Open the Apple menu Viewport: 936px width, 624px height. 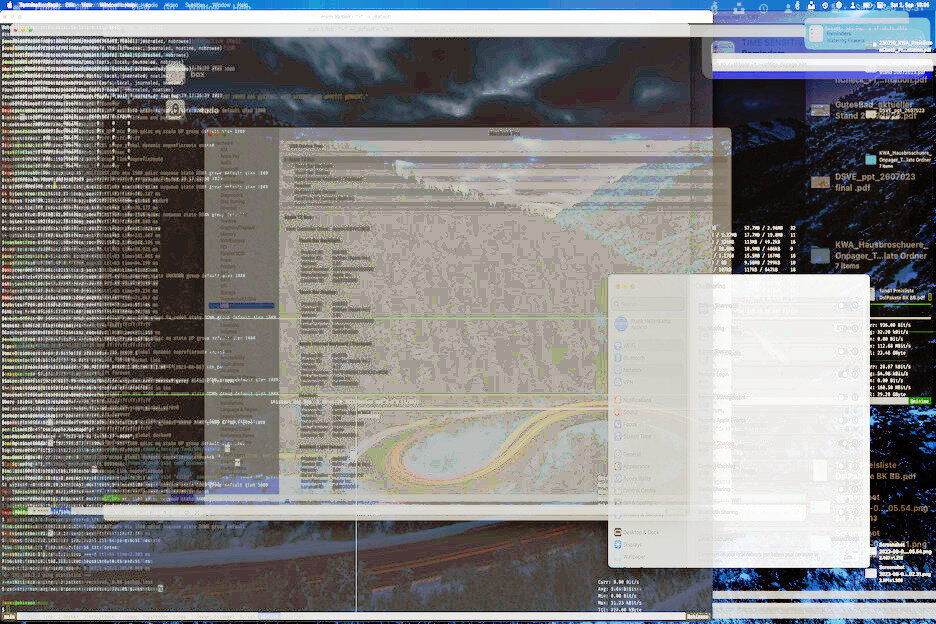(x=8, y=5)
